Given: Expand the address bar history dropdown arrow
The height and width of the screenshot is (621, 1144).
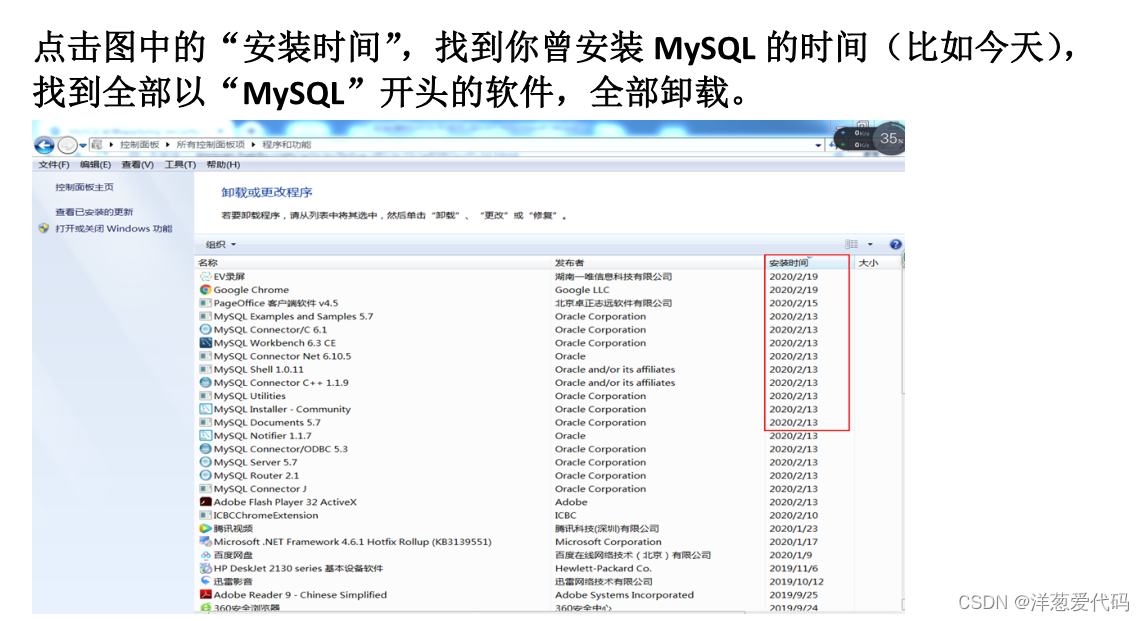Looking at the screenshot, I should coord(818,145).
